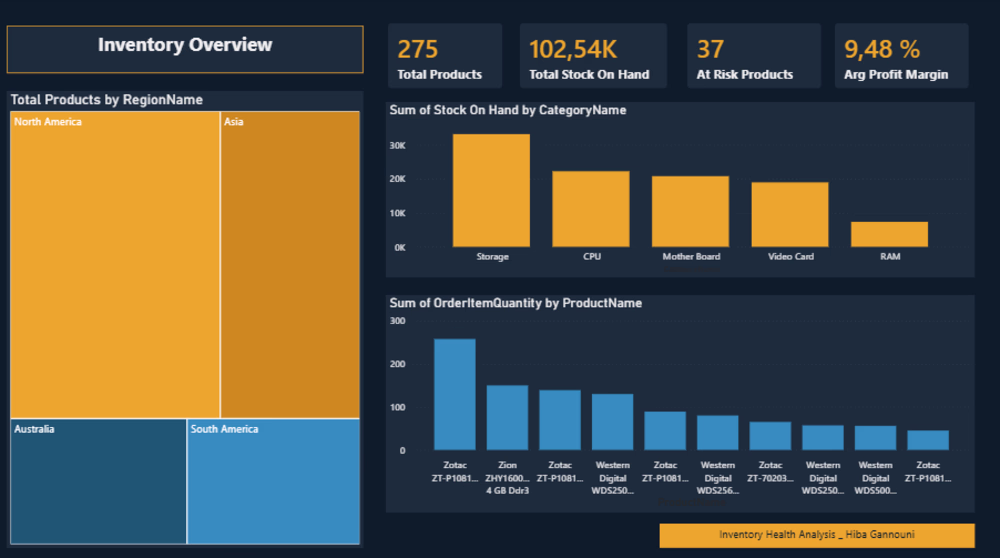Click the RAM stock bar
Viewport: 1000px width, 558px height.
pyautogui.click(x=889, y=234)
